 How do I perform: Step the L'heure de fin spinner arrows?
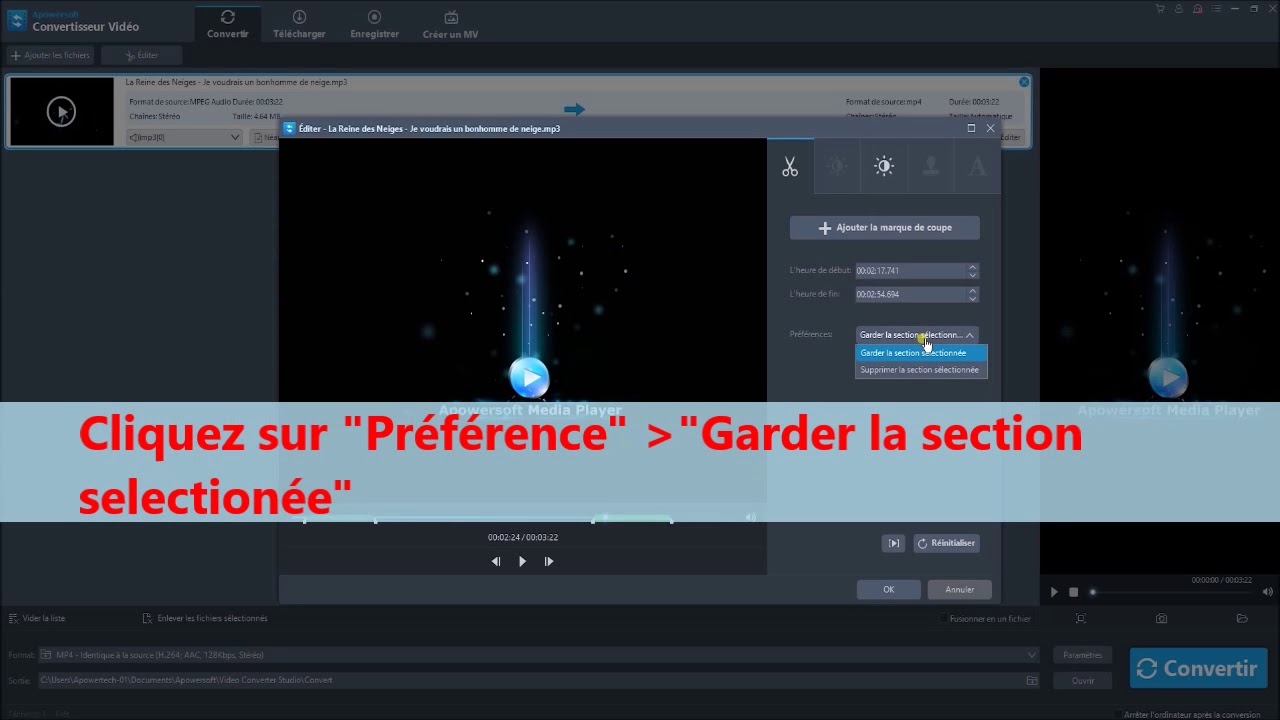tap(972, 295)
